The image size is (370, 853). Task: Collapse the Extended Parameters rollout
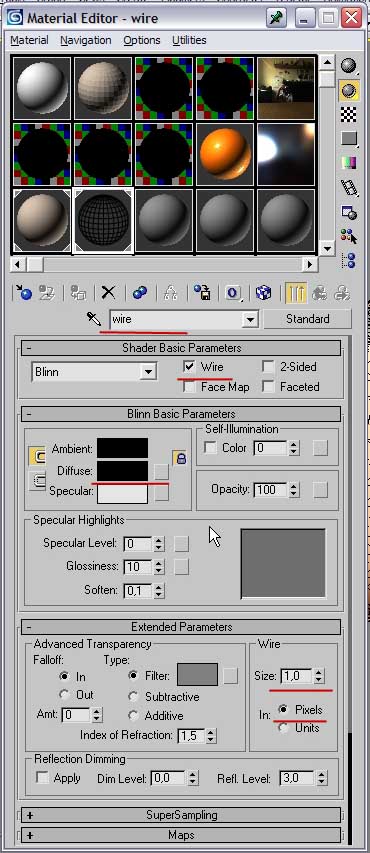(x=180, y=627)
